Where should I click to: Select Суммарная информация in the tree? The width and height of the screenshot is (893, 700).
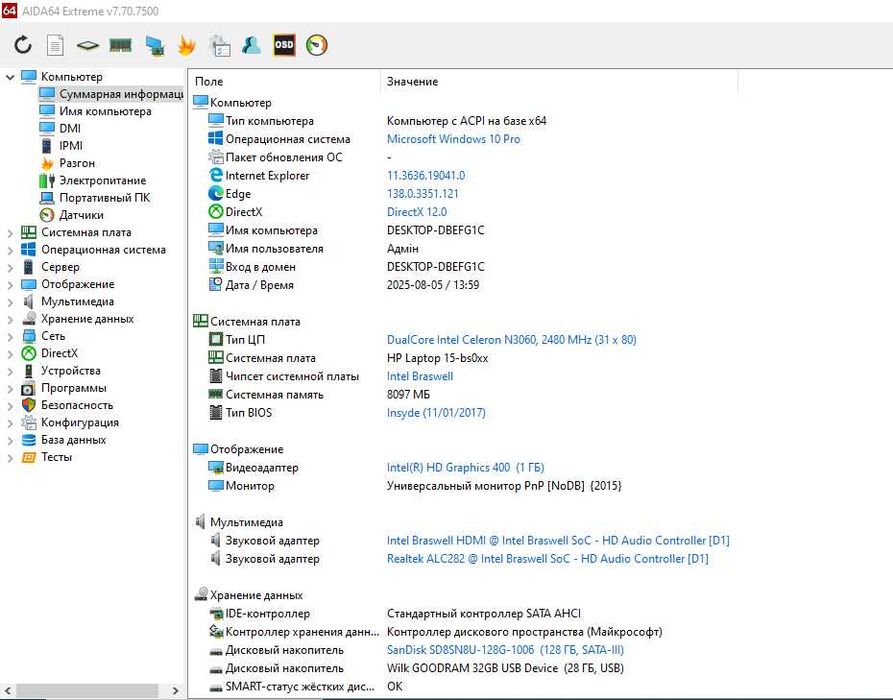[111, 94]
